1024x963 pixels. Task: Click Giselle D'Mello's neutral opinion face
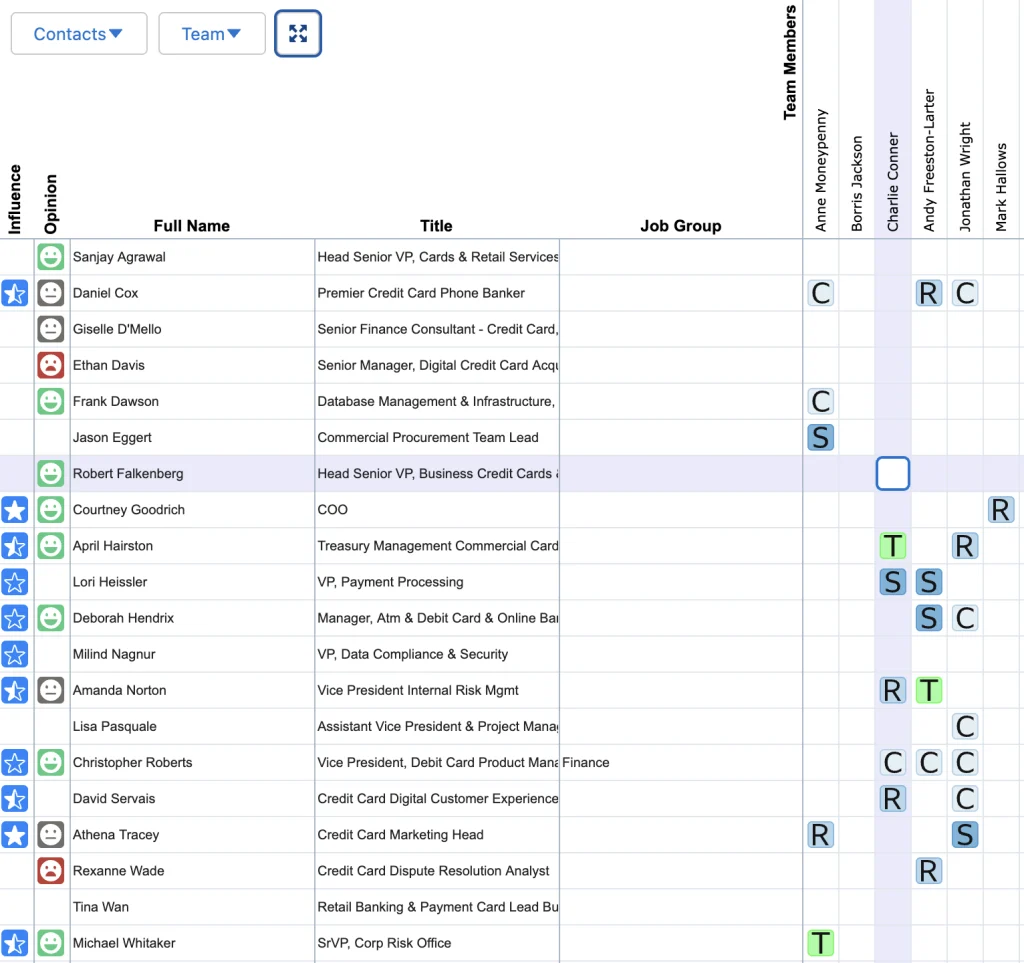coord(51,329)
